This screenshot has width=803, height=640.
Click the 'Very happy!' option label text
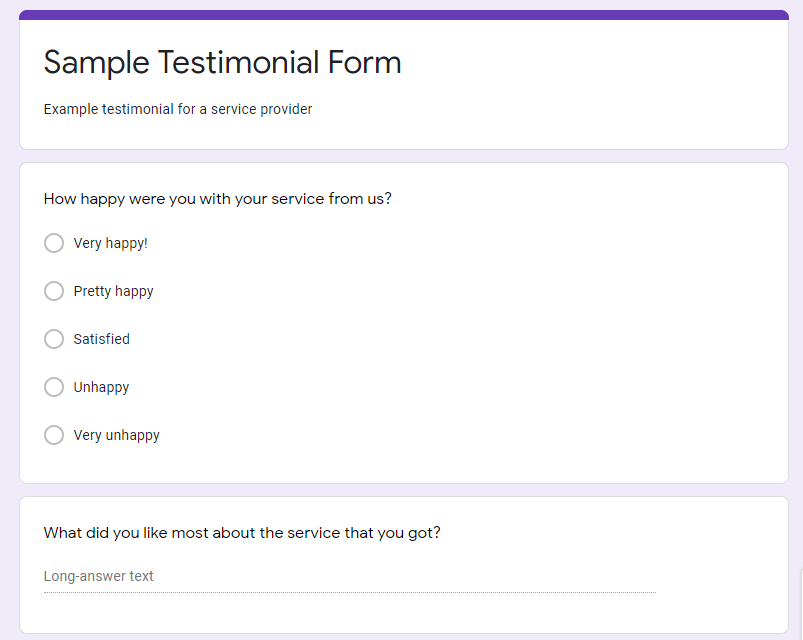click(110, 243)
